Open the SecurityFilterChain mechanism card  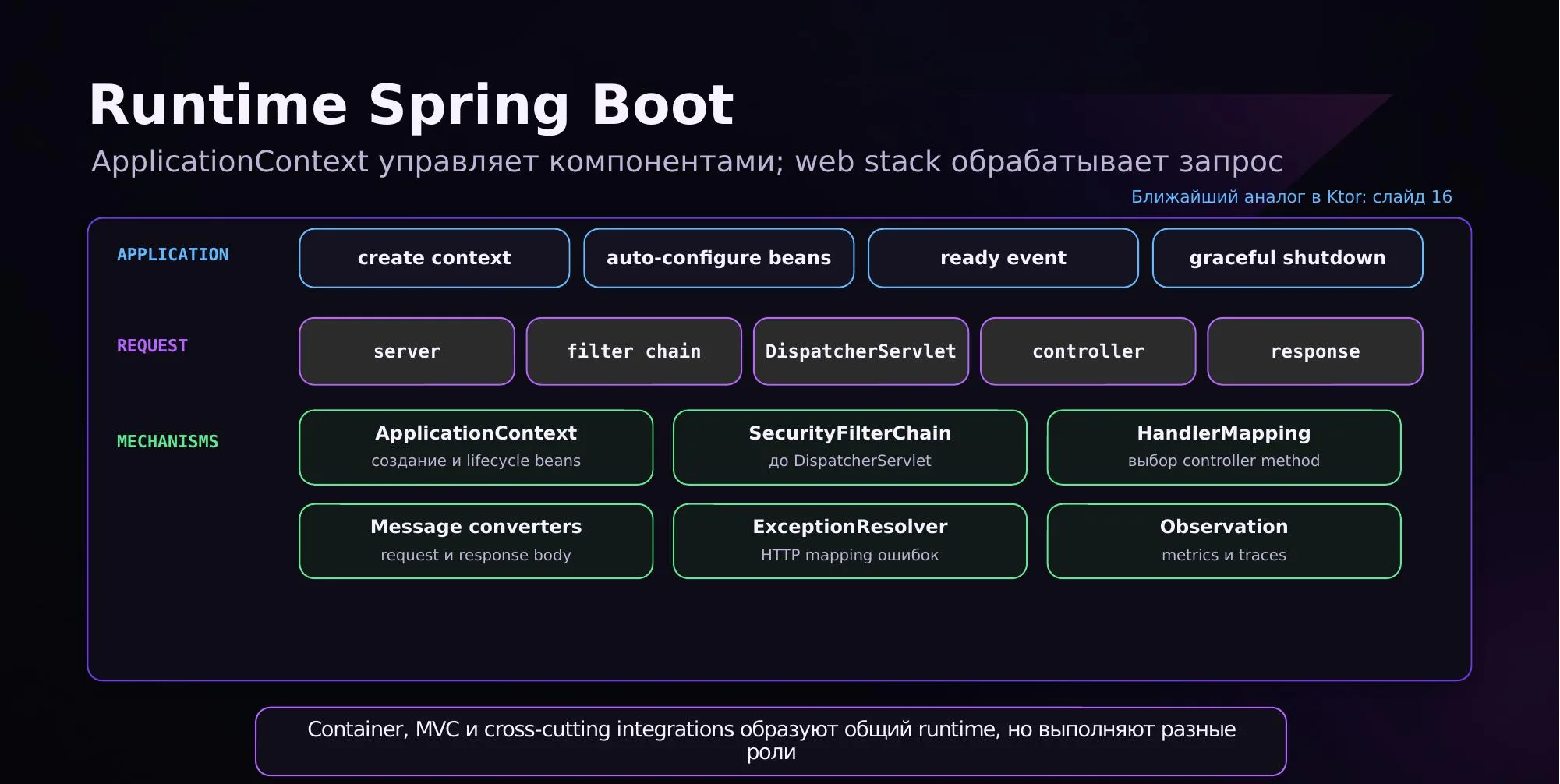point(850,447)
